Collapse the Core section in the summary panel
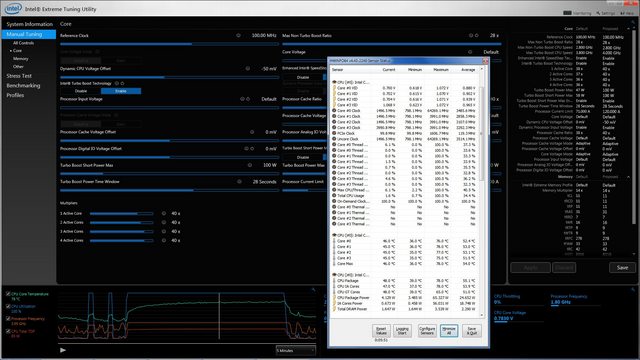Screen dimensions: 640x360 pyautogui.click(x=628, y=29)
